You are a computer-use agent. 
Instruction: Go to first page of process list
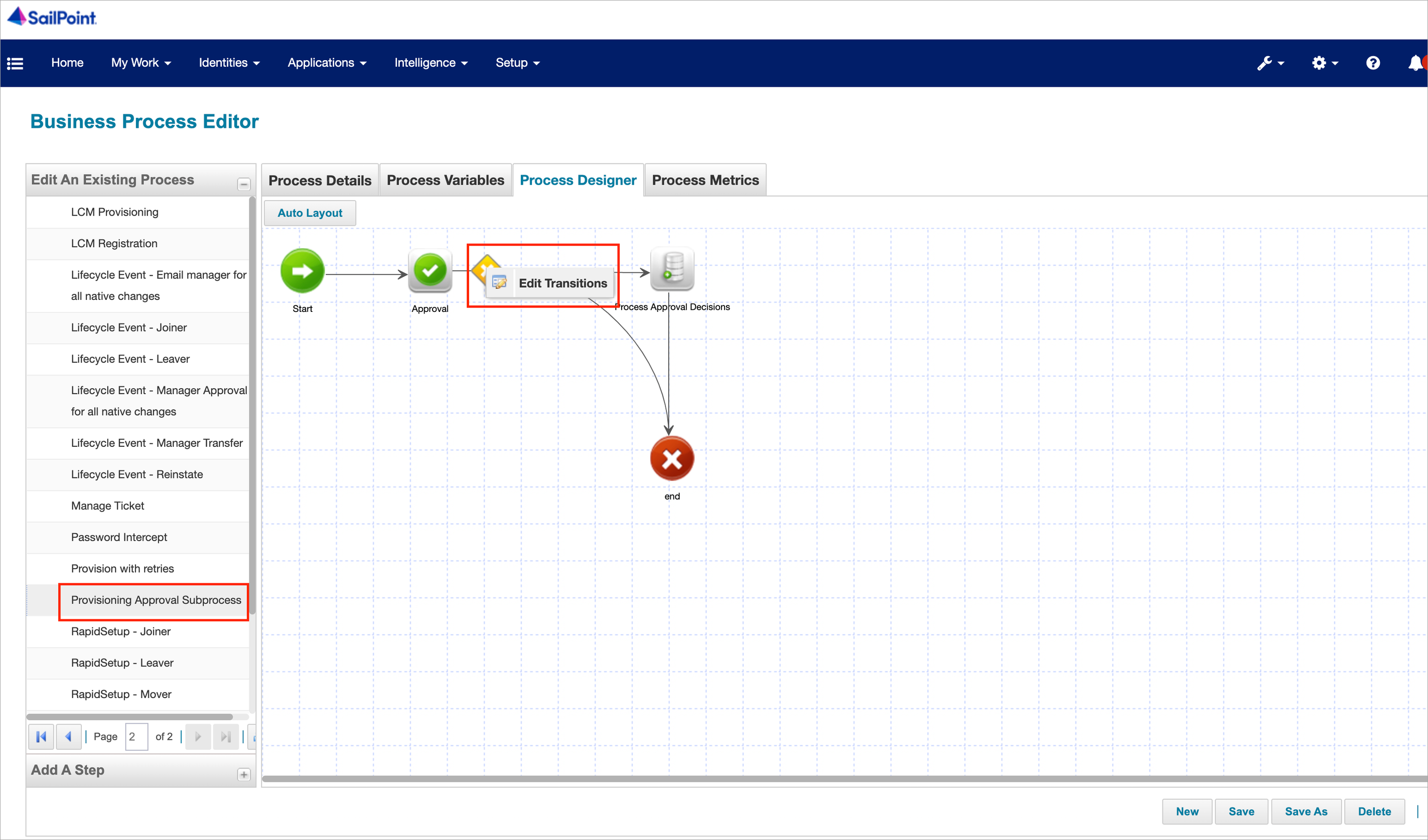41,736
